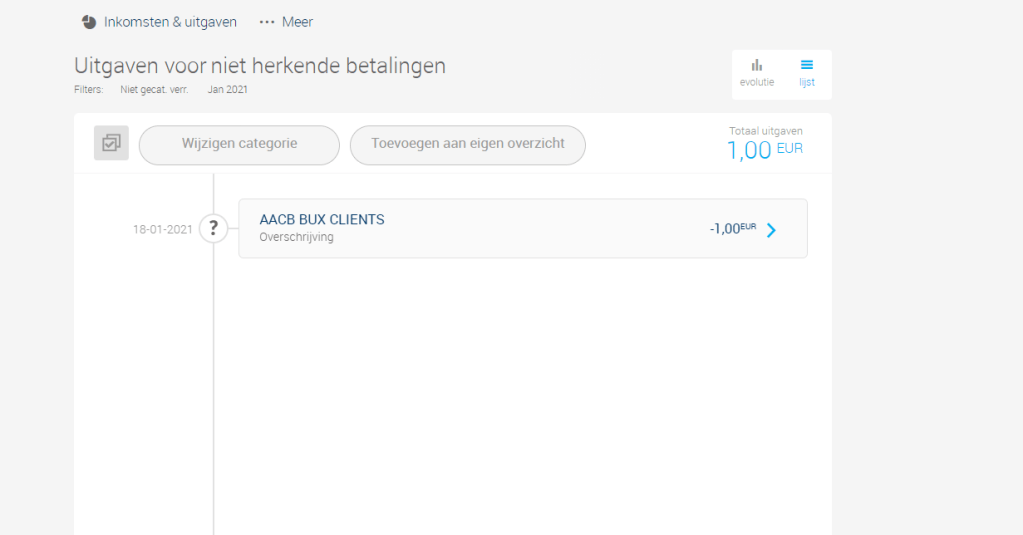Click the question mark category icon
The image size is (1023, 535).
[213, 229]
